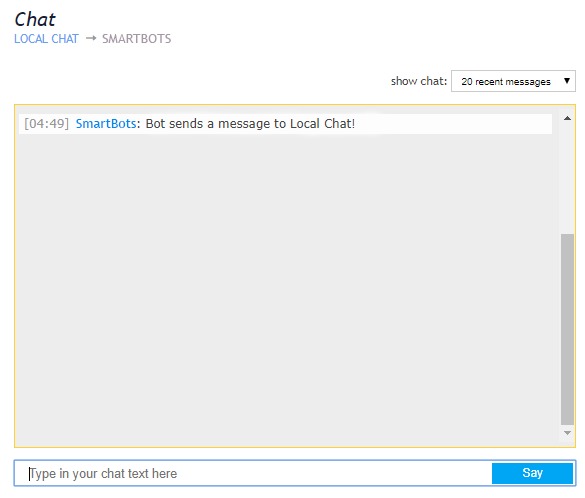
Task: Expand dropdown via its black triangle arrow
Action: click(x=567, y=81)
